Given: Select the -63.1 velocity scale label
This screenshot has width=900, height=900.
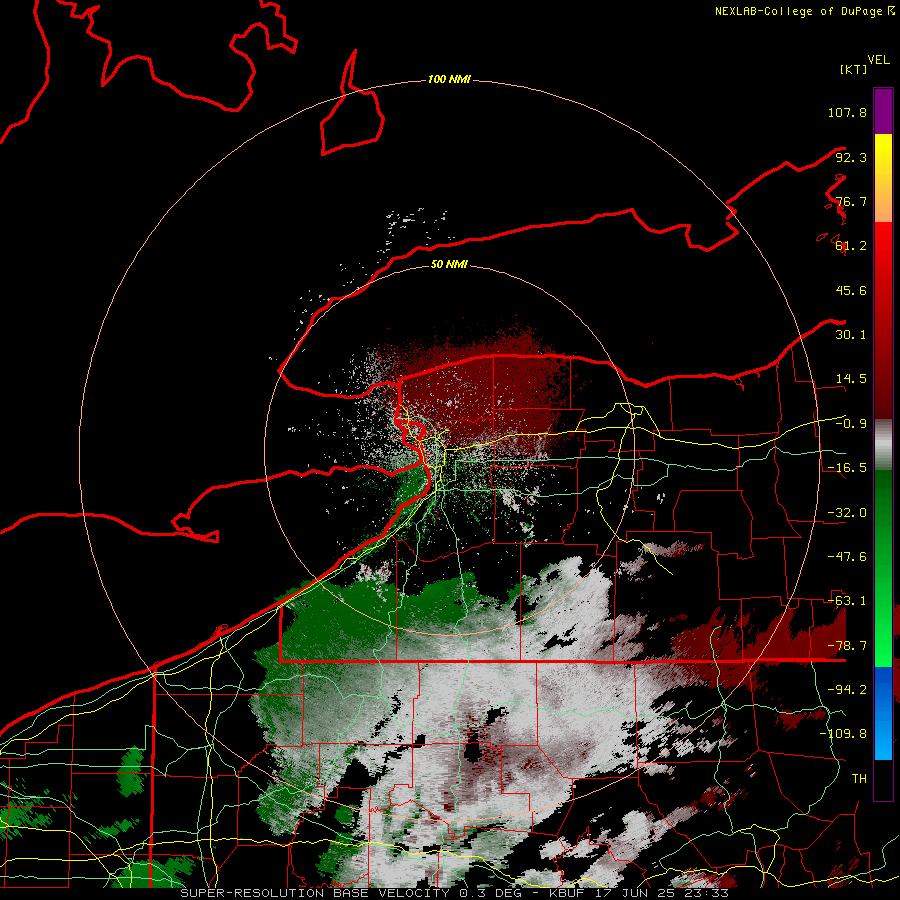Looking at the screenshot, I should point(847,601).
